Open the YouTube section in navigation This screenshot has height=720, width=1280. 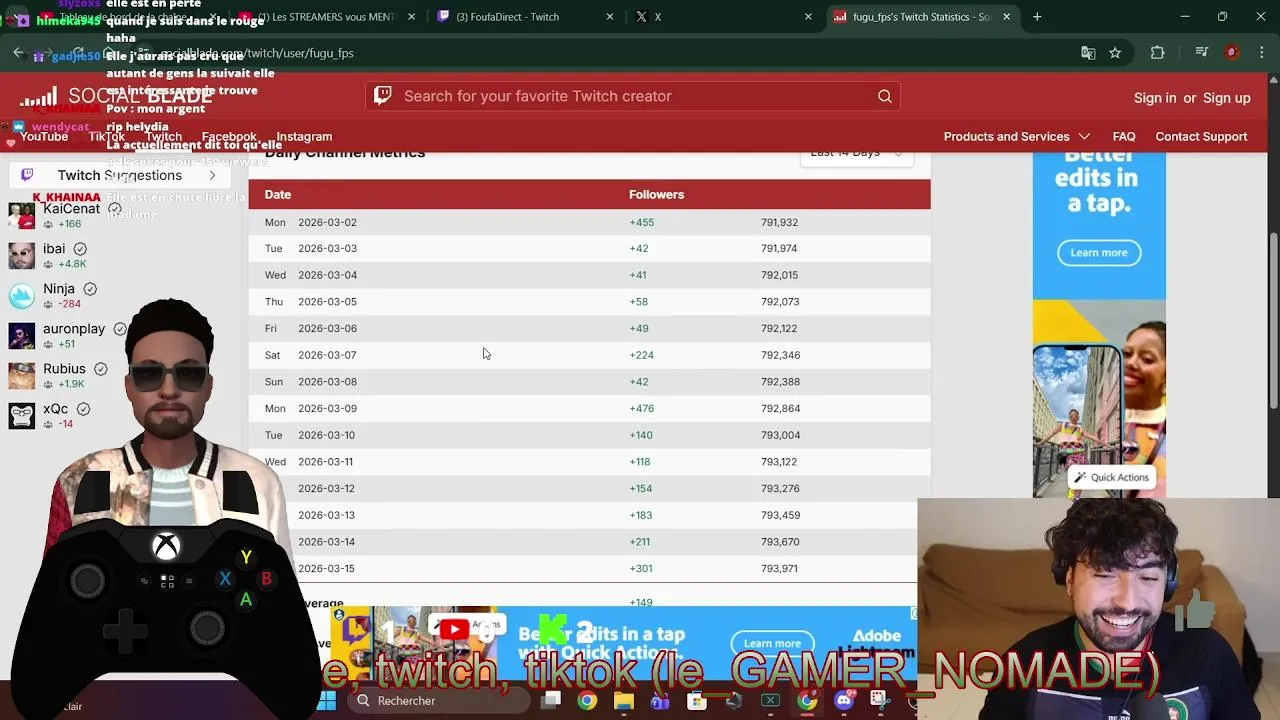(x=44, y=136)
